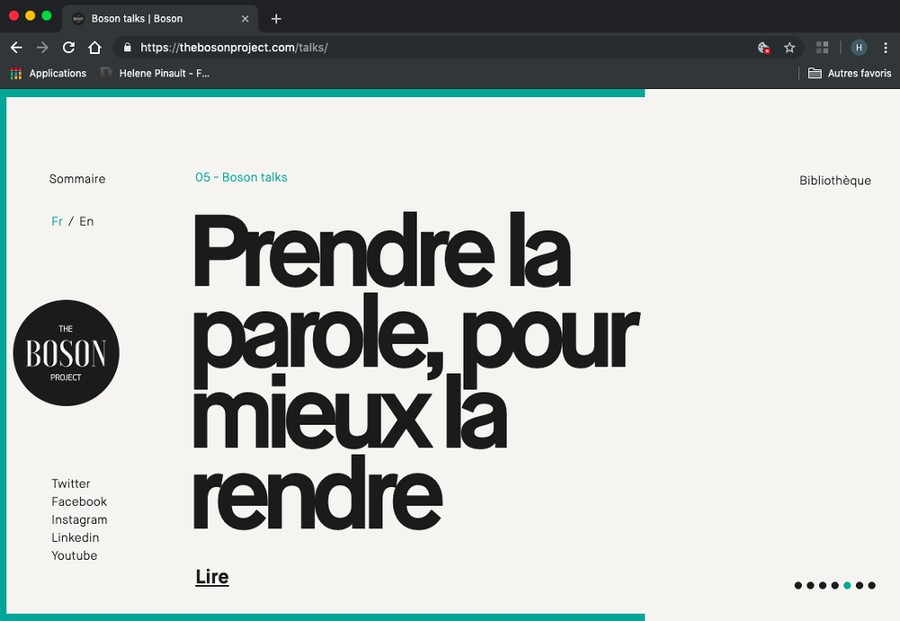Screen dimensions: 900x621
Task: Open the Chrome three-dot menu
Action: (x=885, y=47)
